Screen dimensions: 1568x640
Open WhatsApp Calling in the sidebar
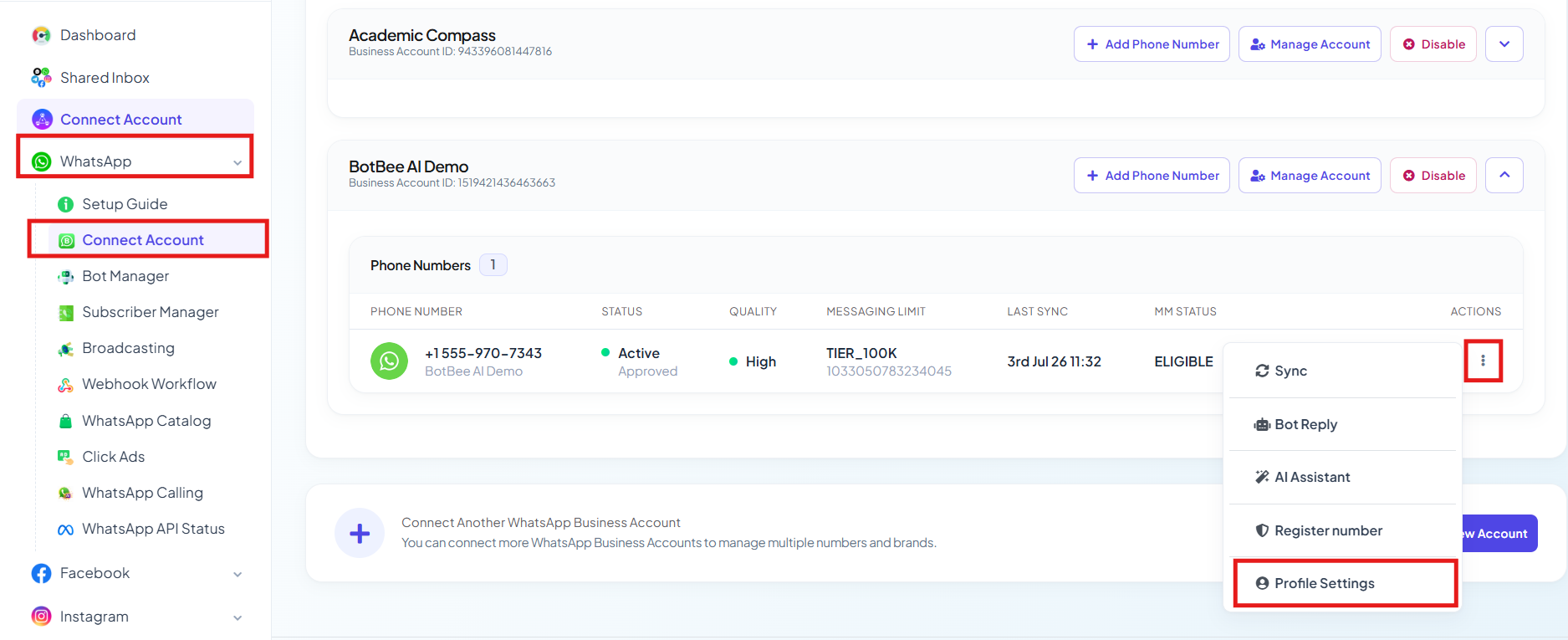tap(142, 493)
